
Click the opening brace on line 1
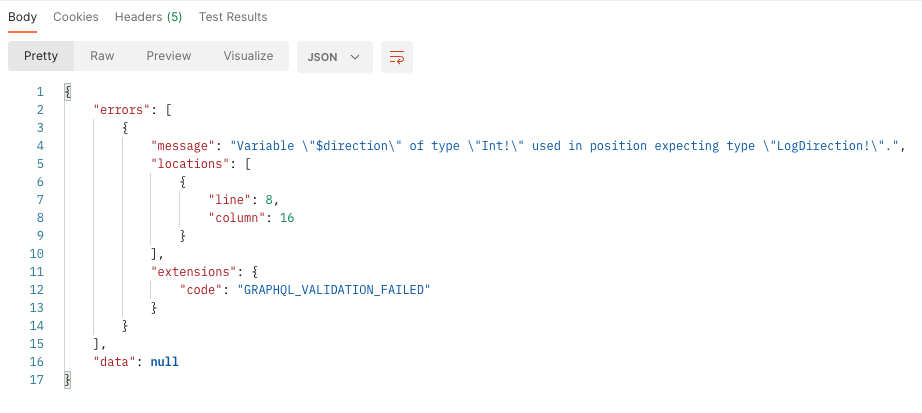(68, 92)
